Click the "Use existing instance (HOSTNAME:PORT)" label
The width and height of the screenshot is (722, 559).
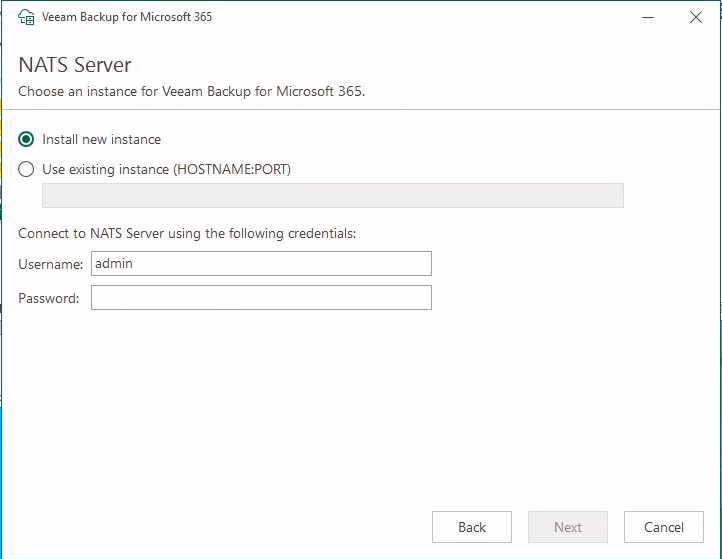[x=166, y=169]
